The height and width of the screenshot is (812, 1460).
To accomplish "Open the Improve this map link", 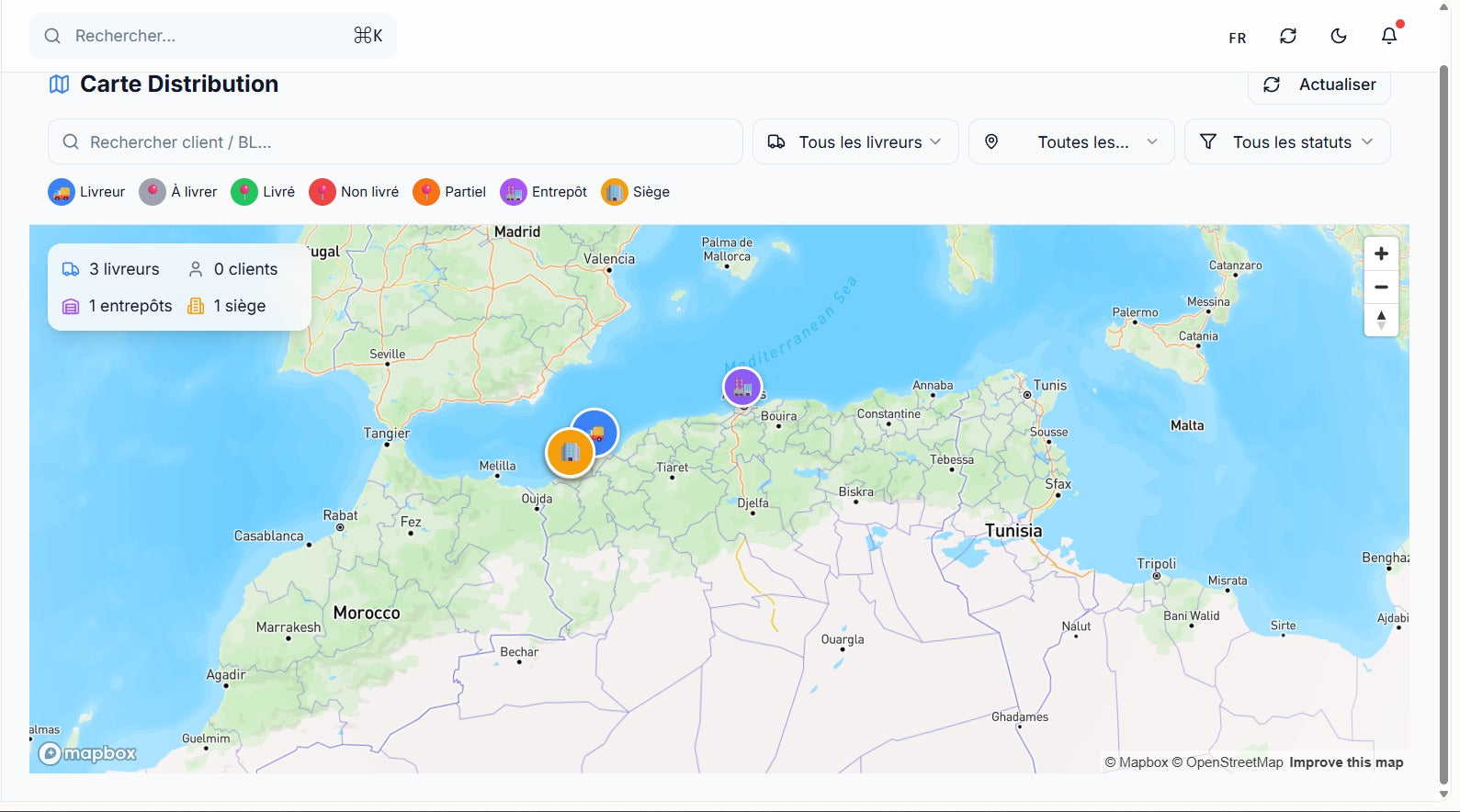I will (1345, 762).
